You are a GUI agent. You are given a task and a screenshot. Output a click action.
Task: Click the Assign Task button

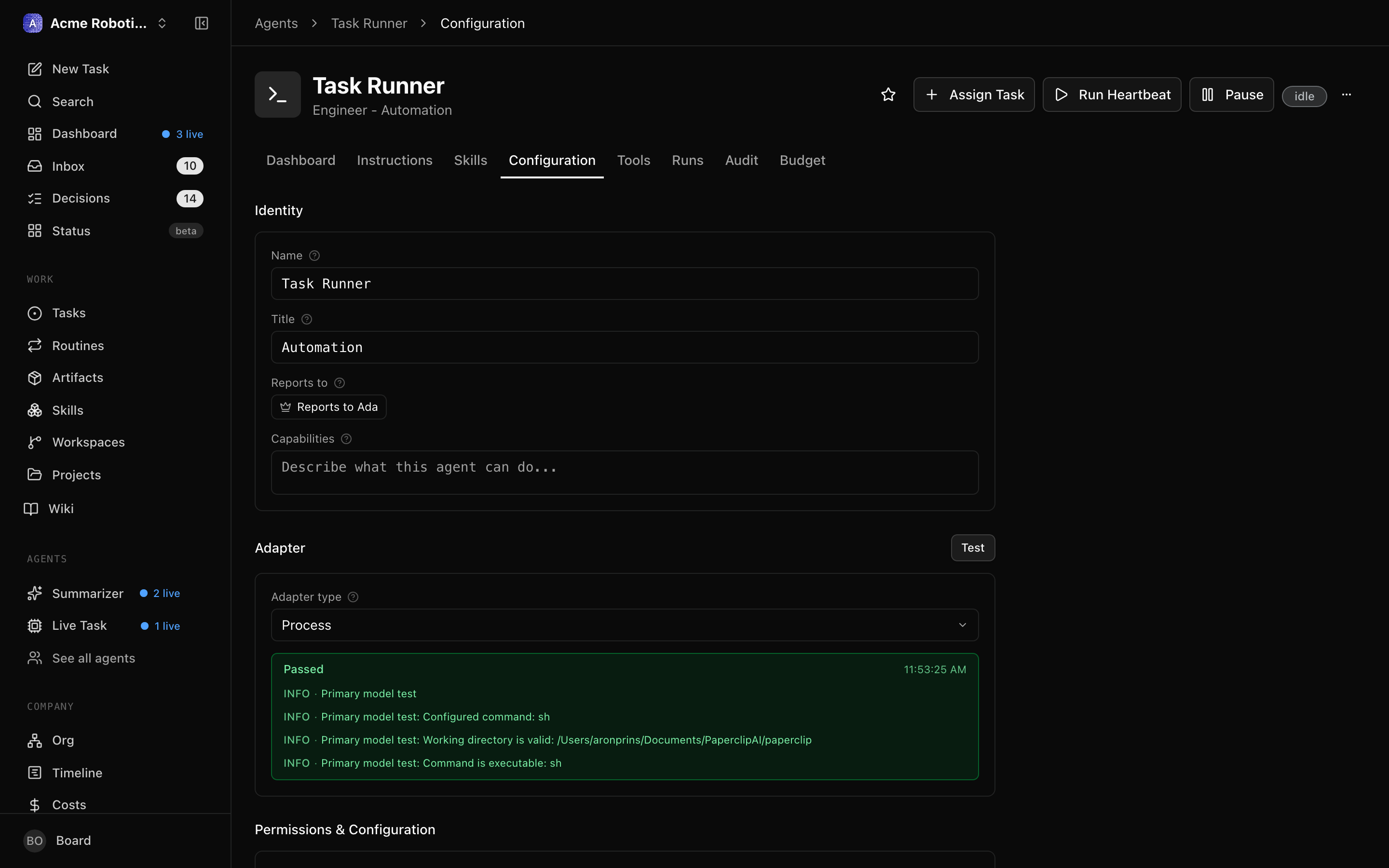tap(973, 95)
